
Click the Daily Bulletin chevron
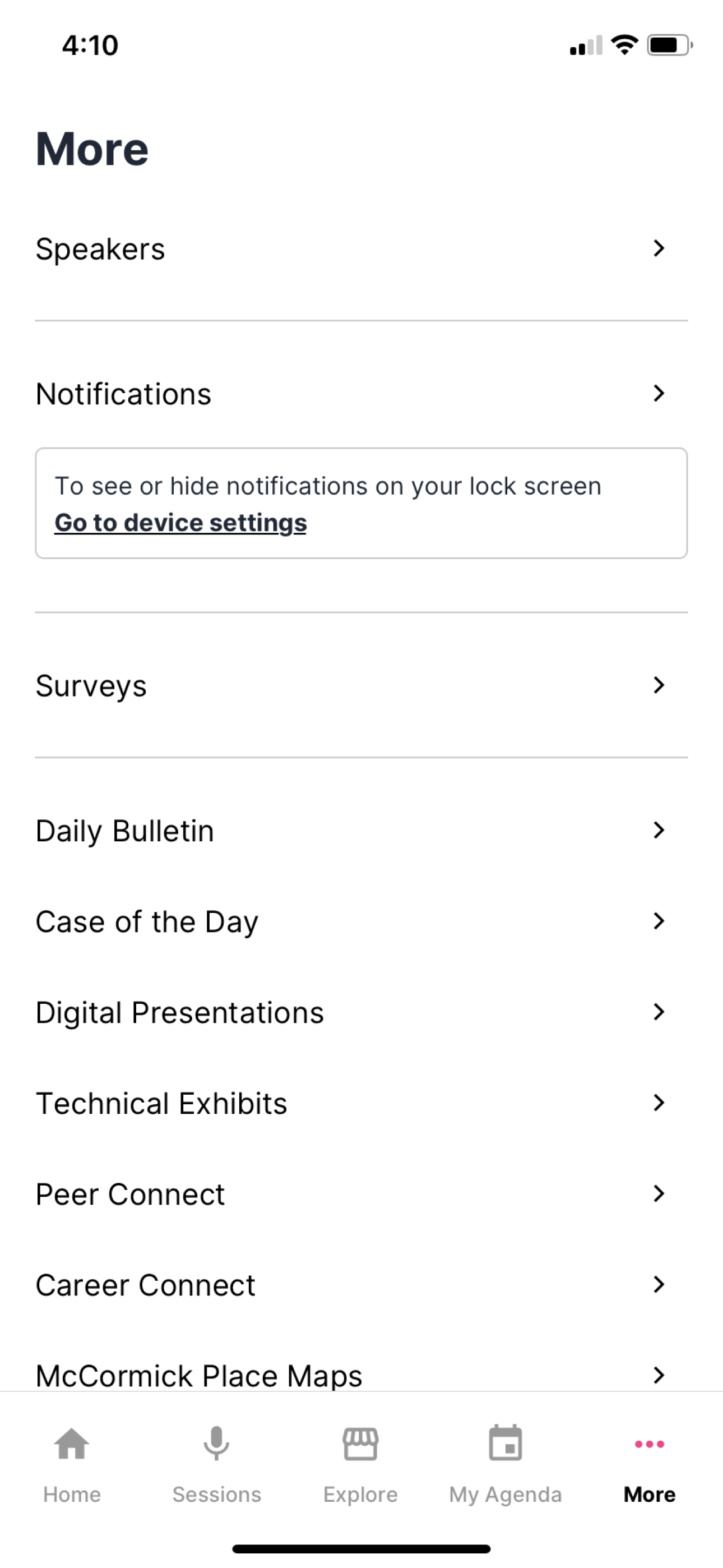click(659, 829)
